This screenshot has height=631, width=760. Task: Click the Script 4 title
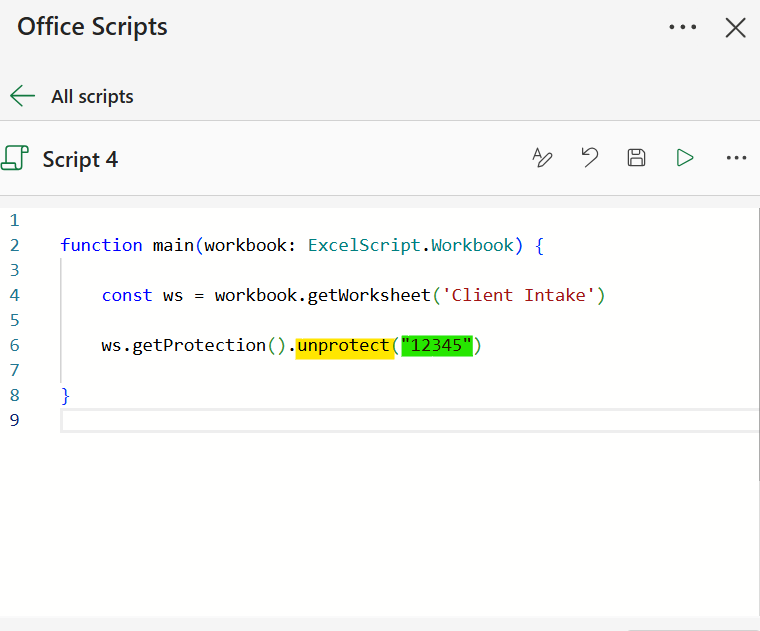80,159
